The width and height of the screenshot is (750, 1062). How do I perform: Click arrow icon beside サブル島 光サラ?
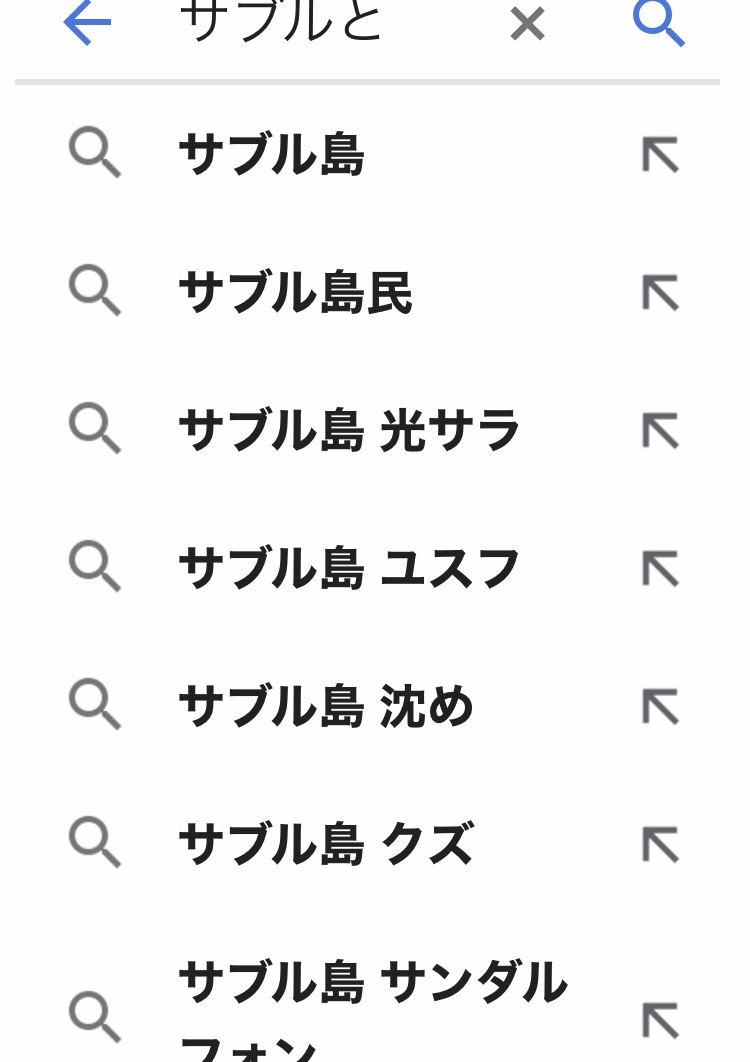[x=660, y=431]
